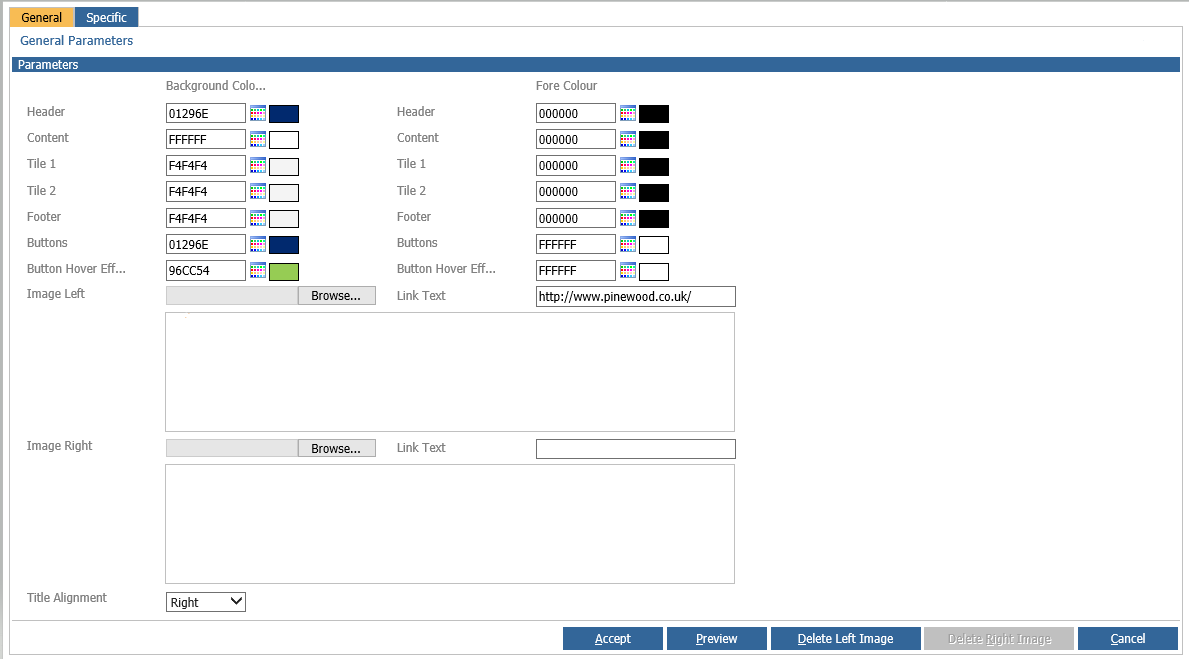The height and width of the screenshot is (659, 1189).
Task: Click the Cancel button
Action: point(1128,639)
